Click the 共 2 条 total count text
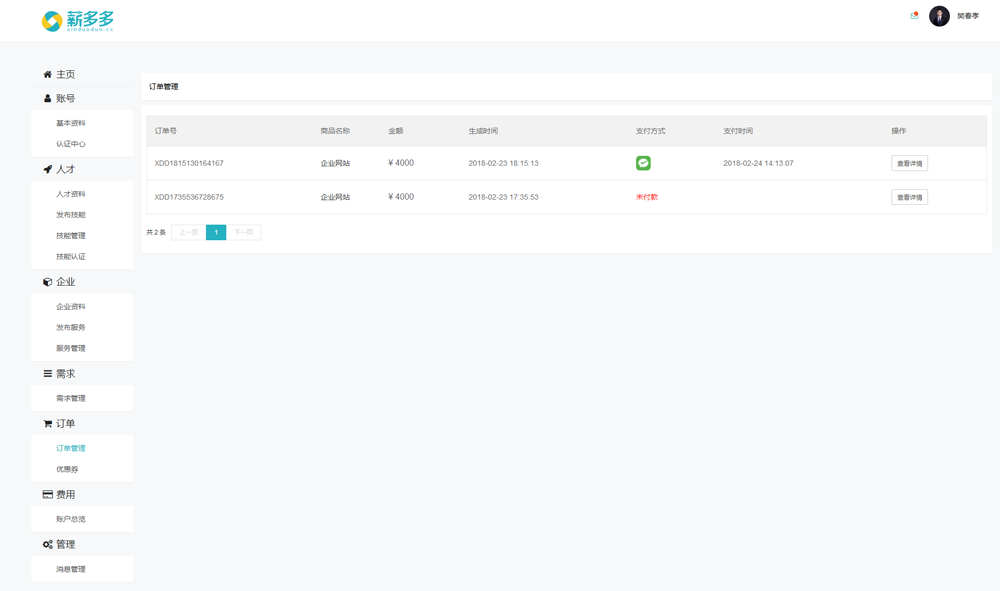The height and width of the screenshot is (591, 1000). coord(156,232)
